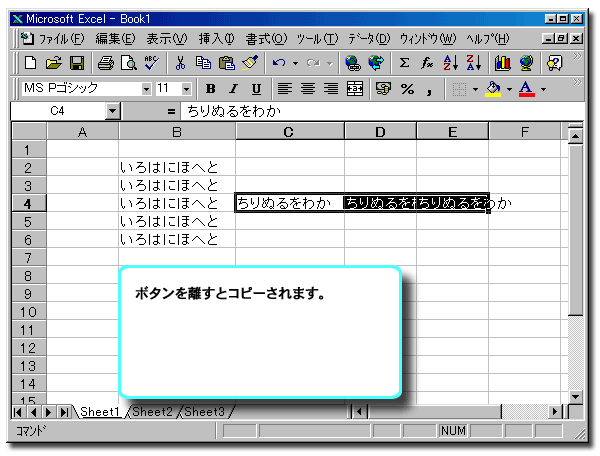
Task: Click the Map globe icon
Action: point(526,63)
